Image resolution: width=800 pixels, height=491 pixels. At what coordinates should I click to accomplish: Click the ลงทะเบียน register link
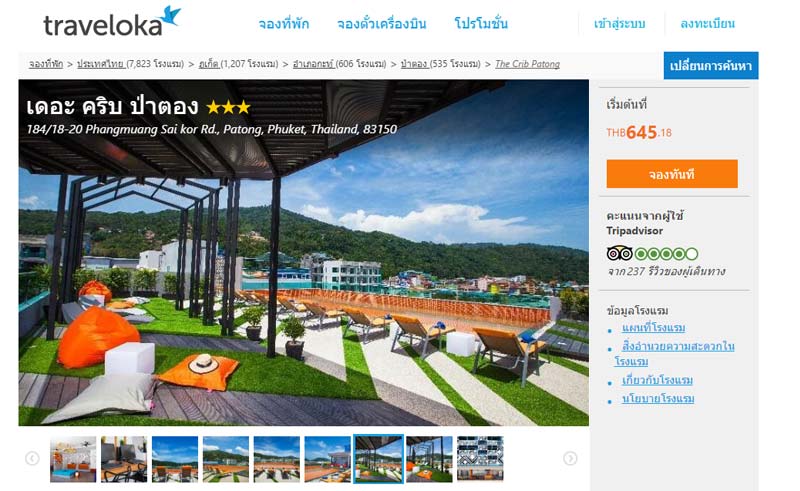click(707, 23)
